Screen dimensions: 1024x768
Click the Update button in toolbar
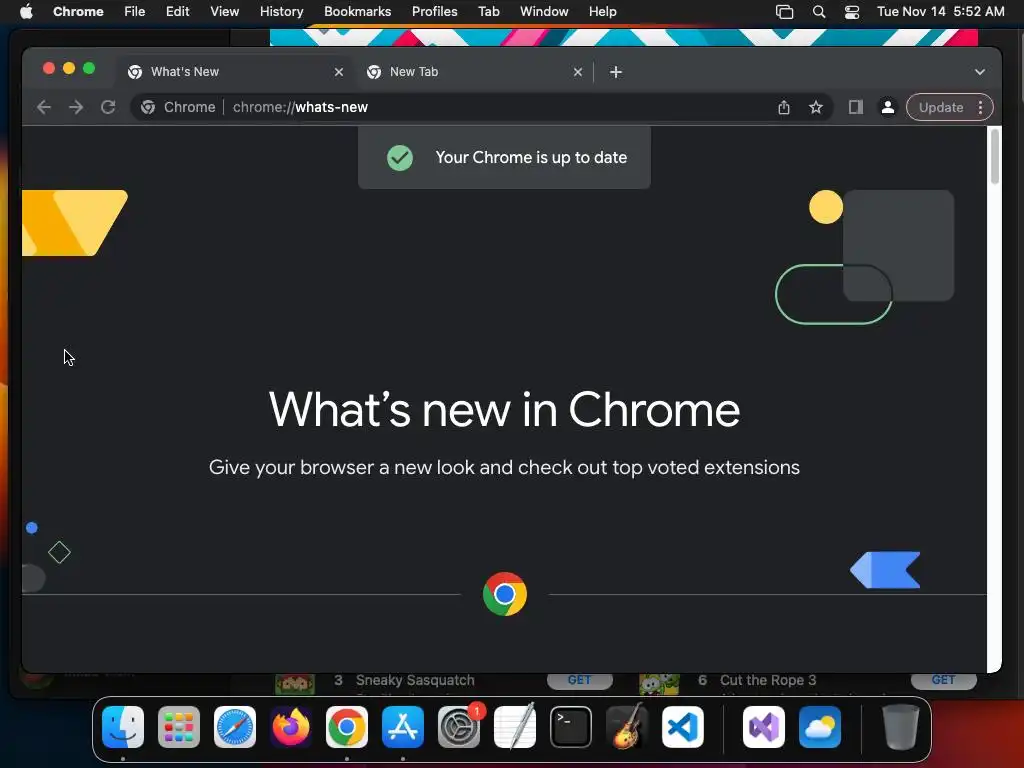[x=940, y=107]
